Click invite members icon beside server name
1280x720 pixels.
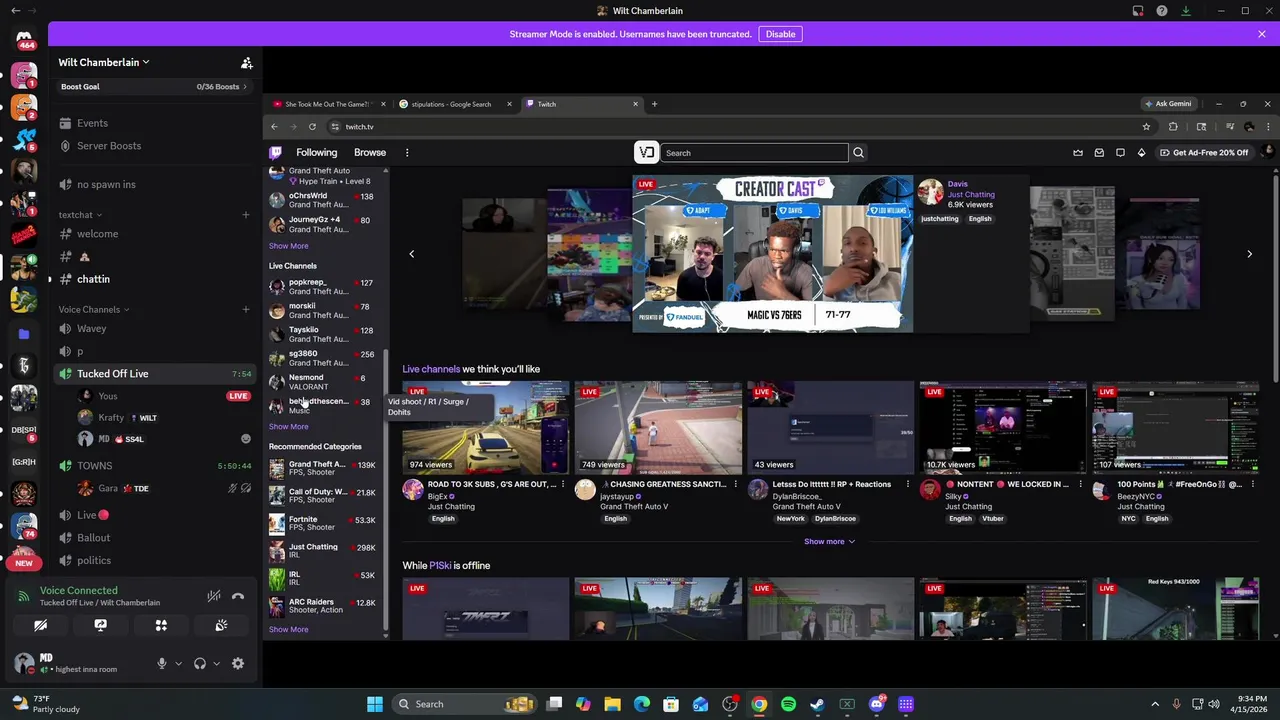point(246,63)
